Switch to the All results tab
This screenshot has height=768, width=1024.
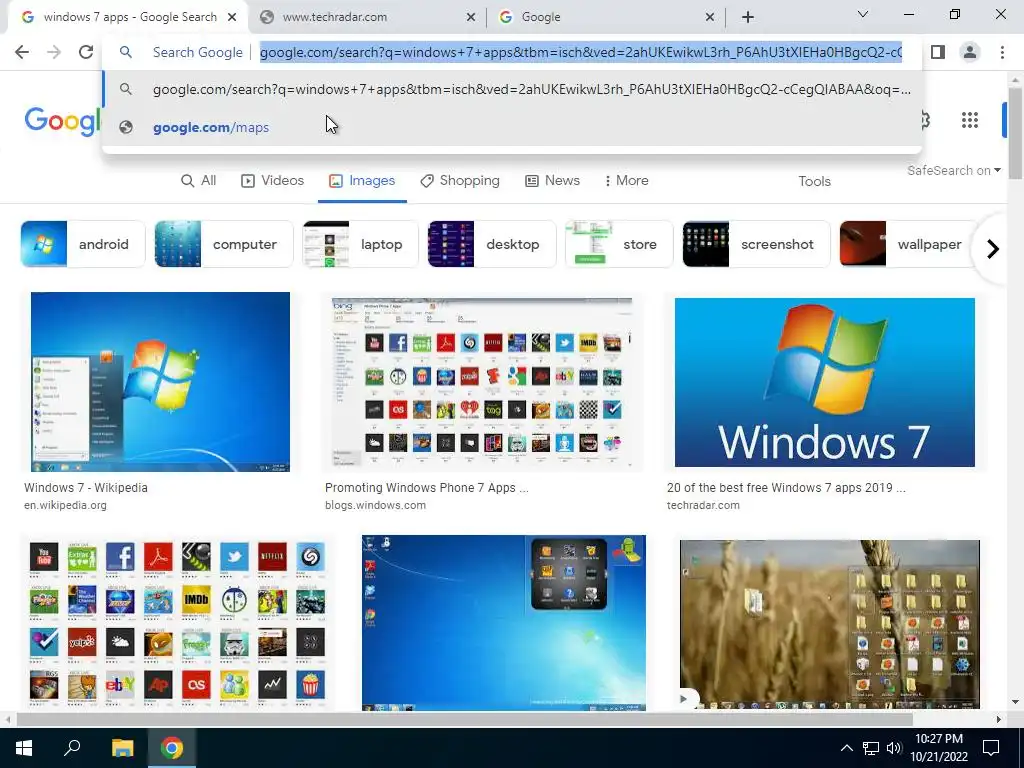[198, 181]
